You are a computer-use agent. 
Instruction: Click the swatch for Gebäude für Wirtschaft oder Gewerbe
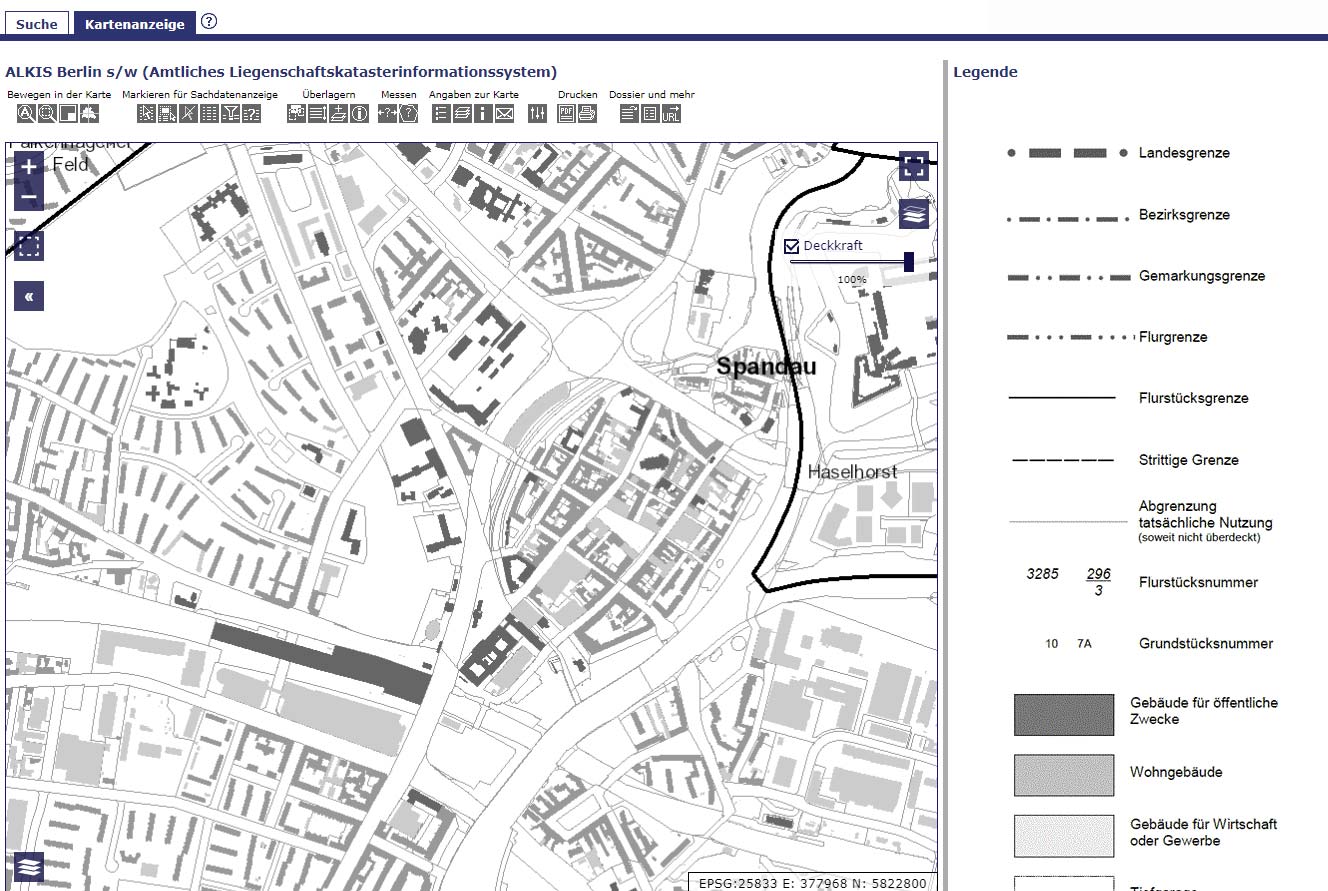click(1064, 836)
